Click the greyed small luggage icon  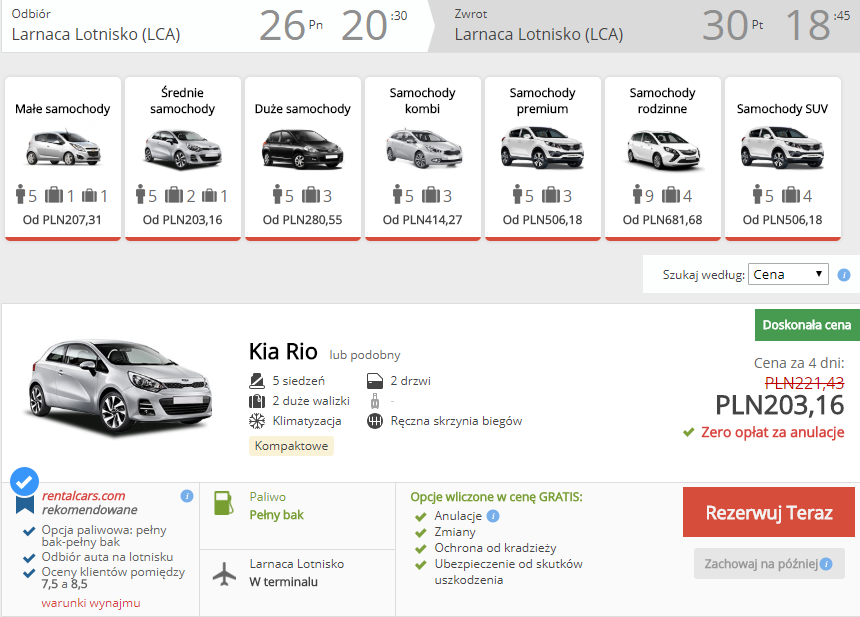[375, 401]
